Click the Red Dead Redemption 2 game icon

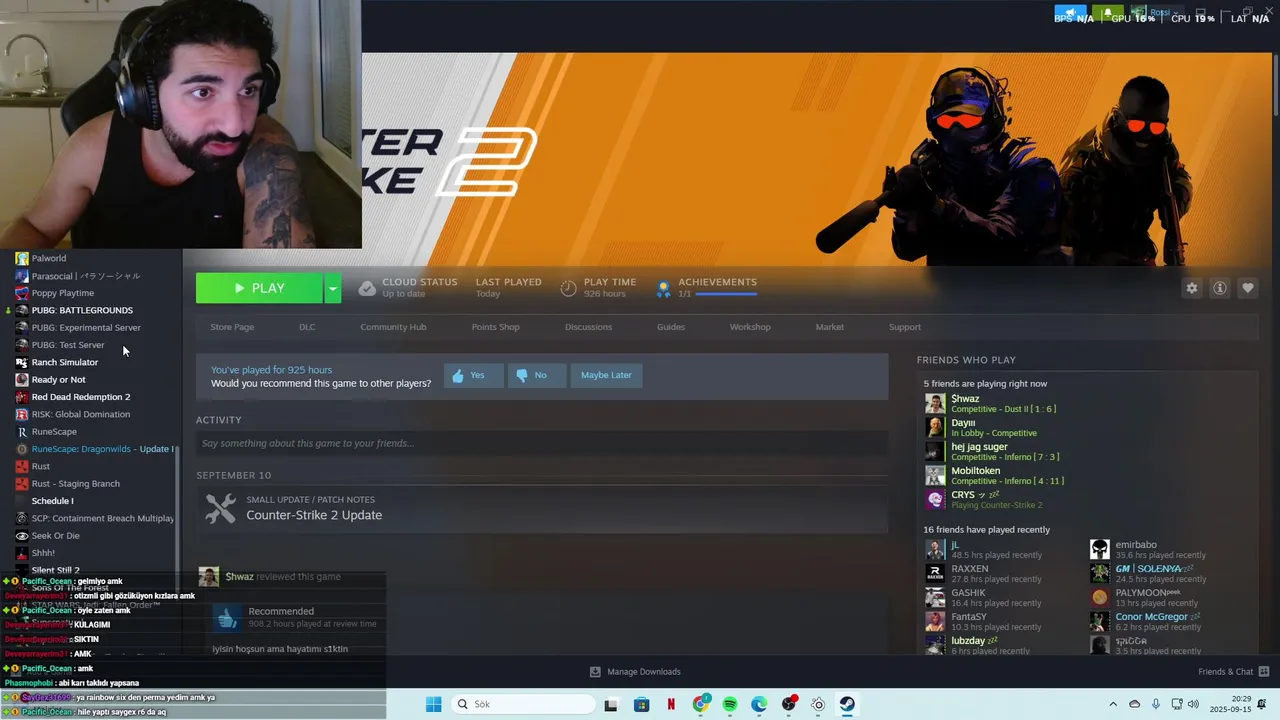22,397
